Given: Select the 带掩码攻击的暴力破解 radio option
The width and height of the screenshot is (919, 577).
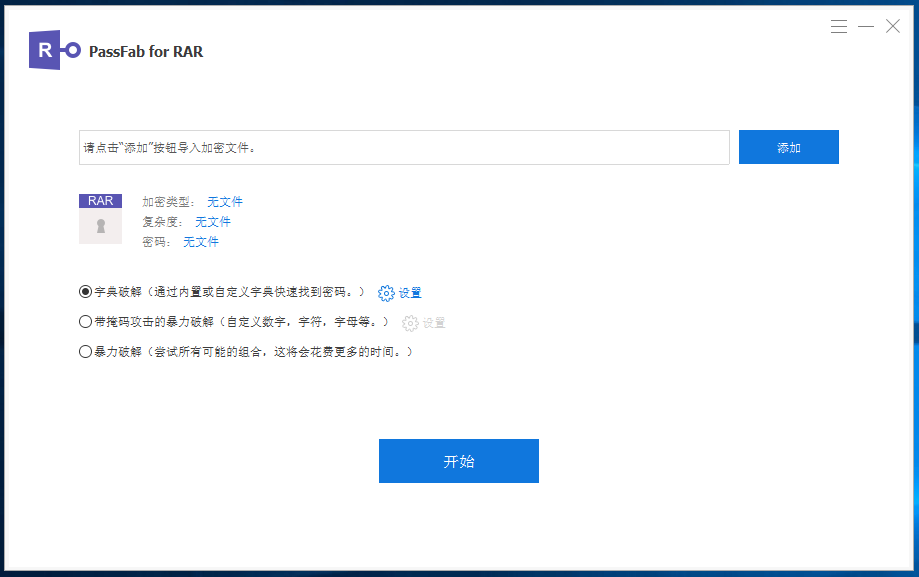Looking at the screenshot, I should coord(85,322).
